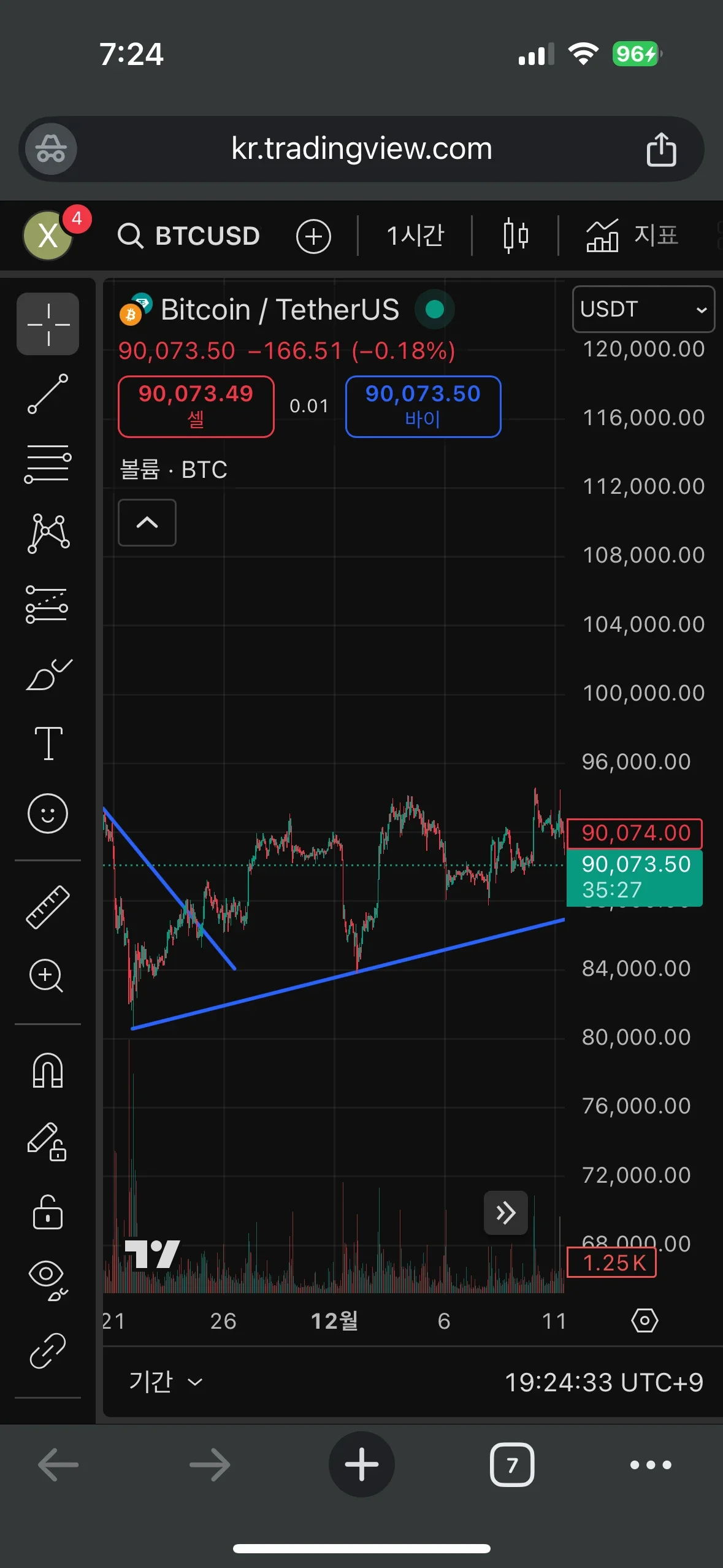The height and width of the screenshot is (1568, 723).
Task: Select the brush drawing tool
Action: coord(48,675)
